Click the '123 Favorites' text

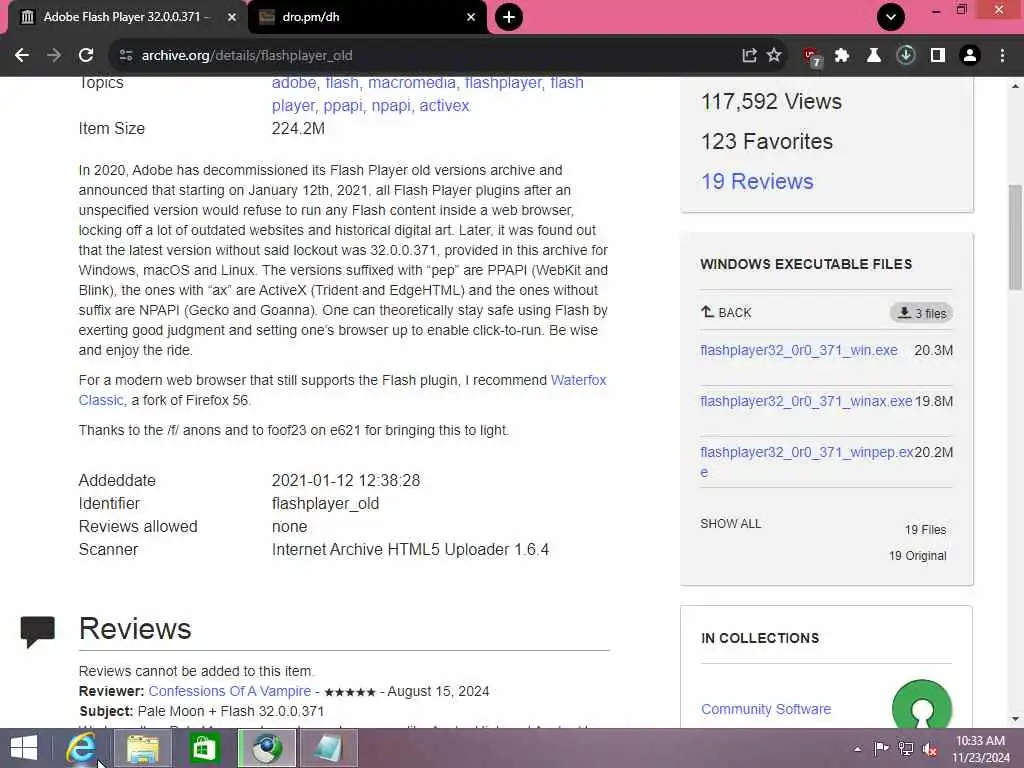tap(767, 142)
